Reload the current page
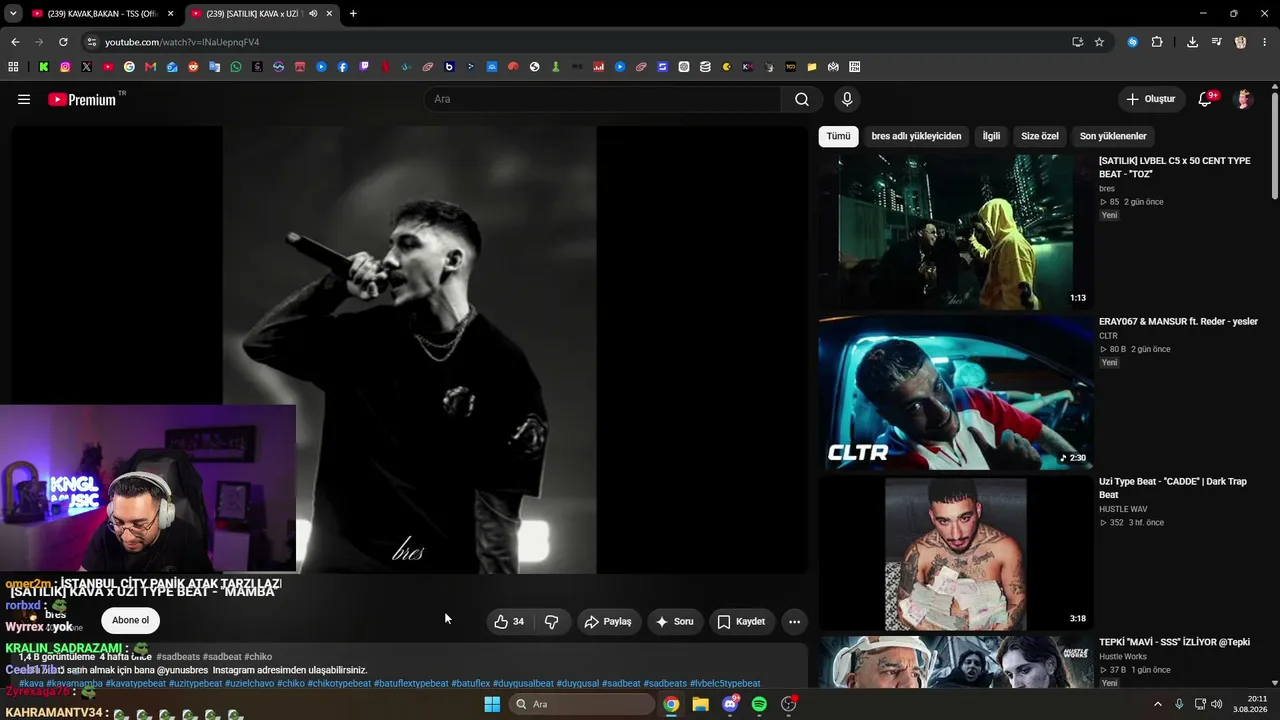The height and width of the screenshot is (720, 1280). (63, 42)
